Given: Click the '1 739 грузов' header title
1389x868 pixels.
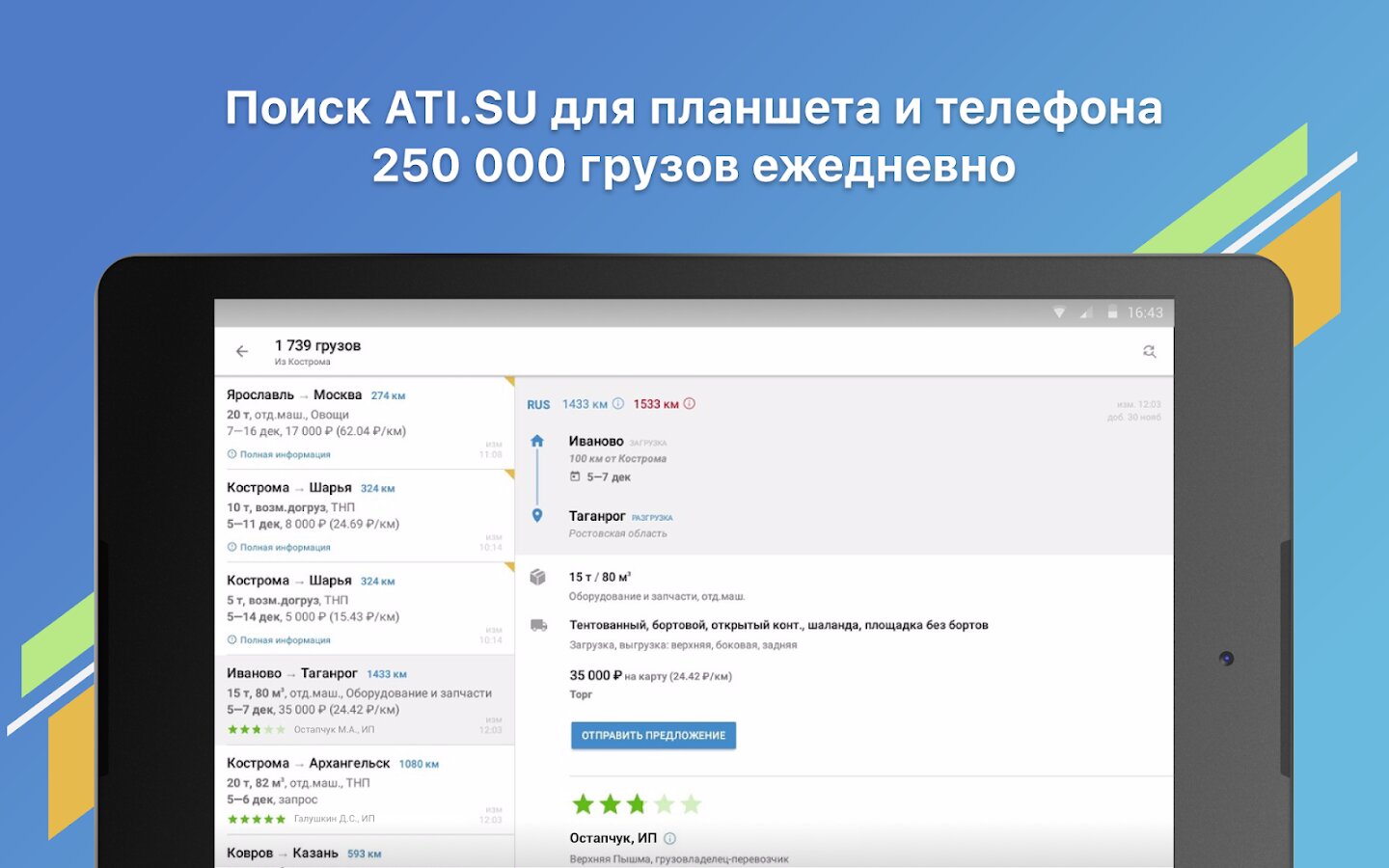Looking at the screenshot, I should click(x=317, y=345).
